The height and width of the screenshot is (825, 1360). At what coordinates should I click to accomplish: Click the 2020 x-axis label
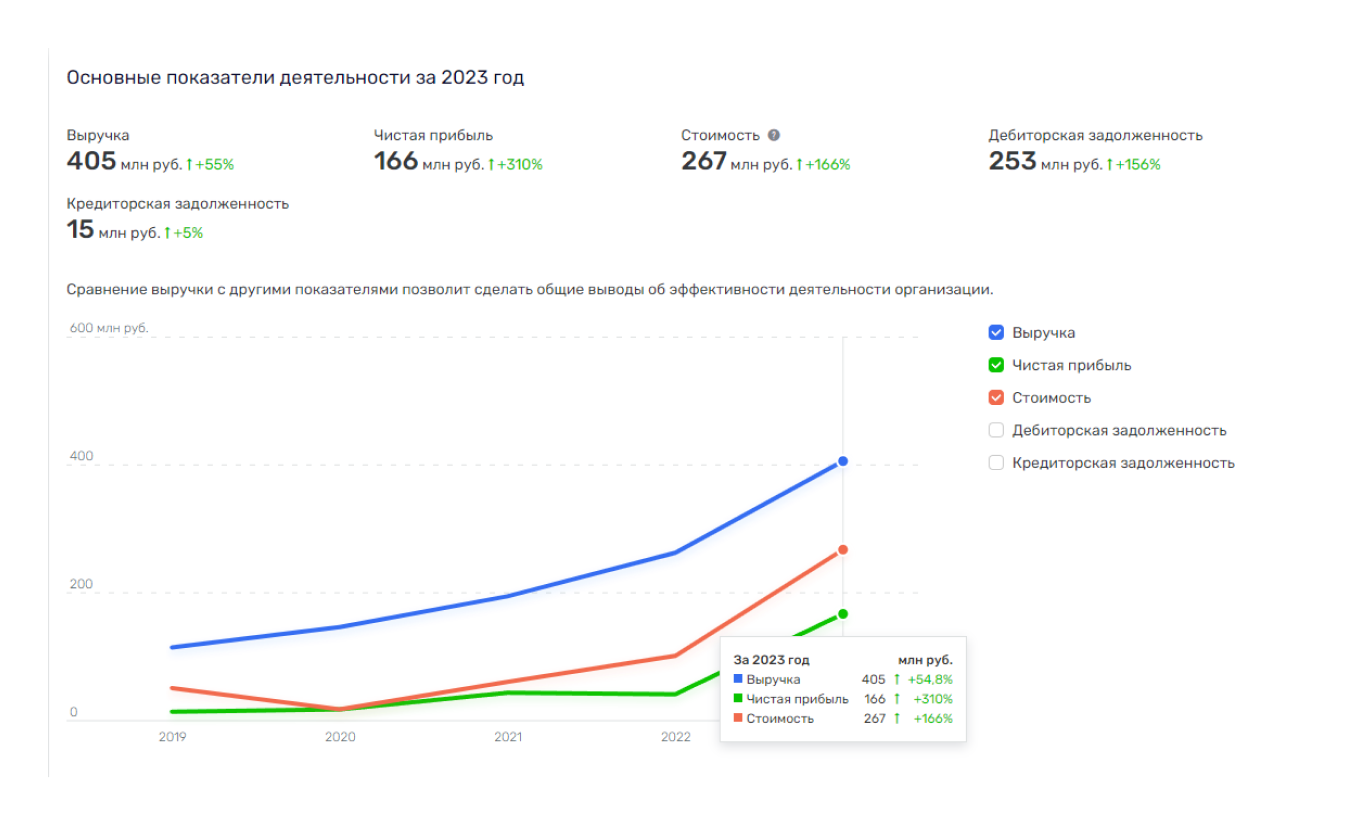coord(340,737)
